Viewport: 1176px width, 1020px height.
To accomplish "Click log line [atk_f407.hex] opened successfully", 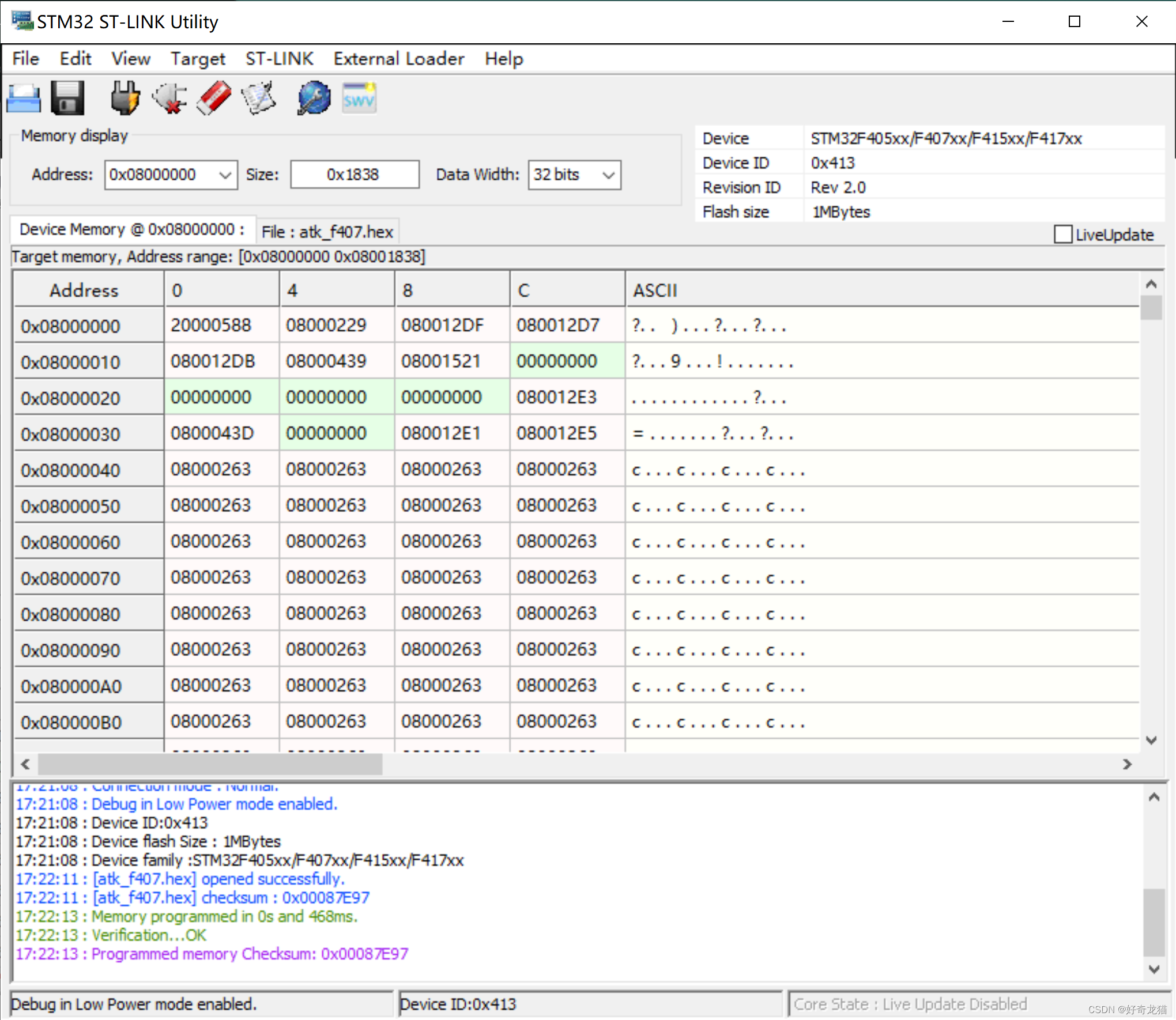I will coord(180,879).
